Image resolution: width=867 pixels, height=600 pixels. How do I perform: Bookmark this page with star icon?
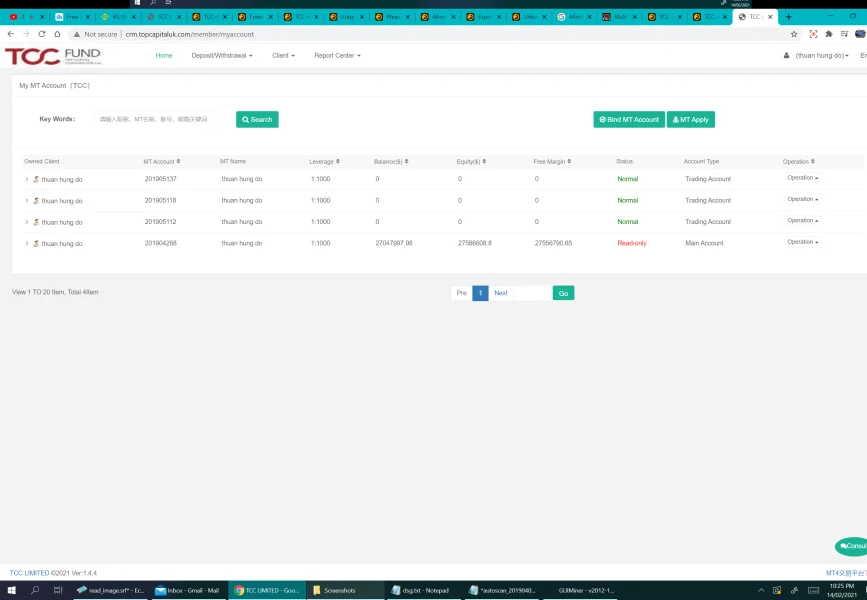(x=794, y=34)
